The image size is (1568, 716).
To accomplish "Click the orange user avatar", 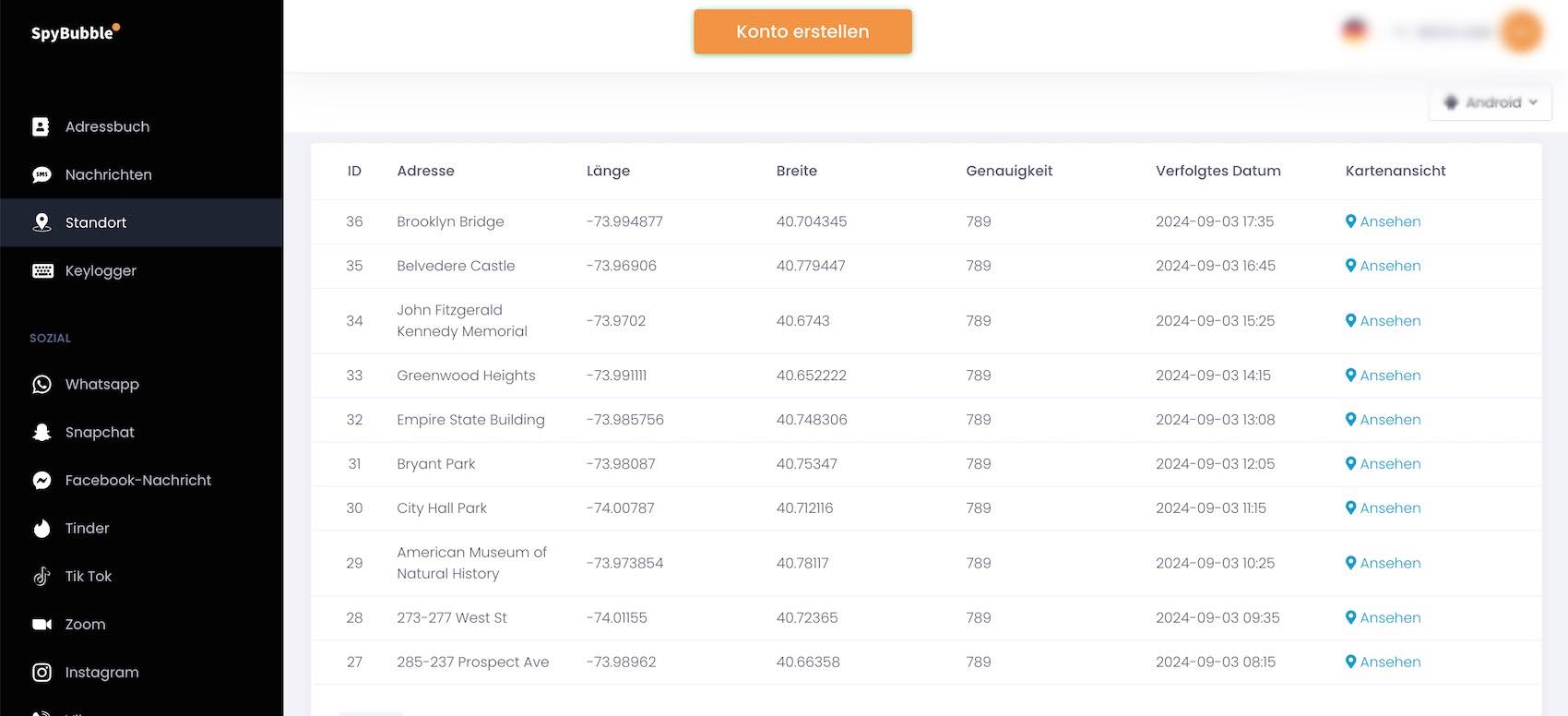I will coord(1521,31).
